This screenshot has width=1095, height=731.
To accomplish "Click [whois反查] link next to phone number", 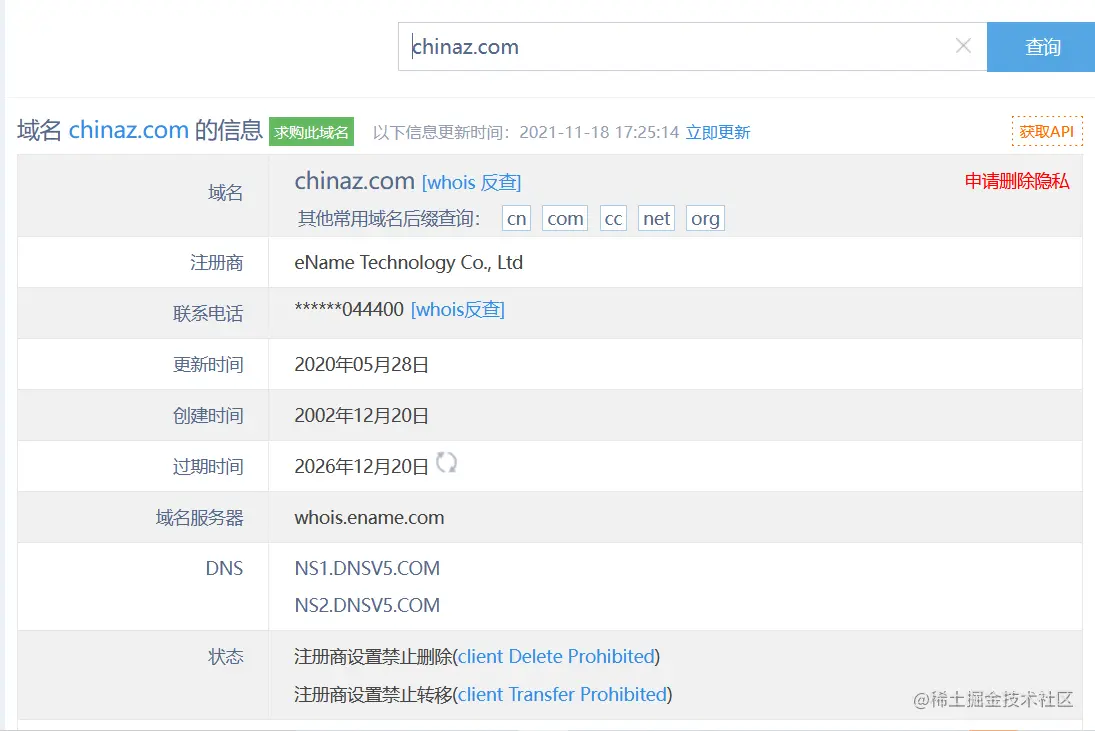I will 457,309.
